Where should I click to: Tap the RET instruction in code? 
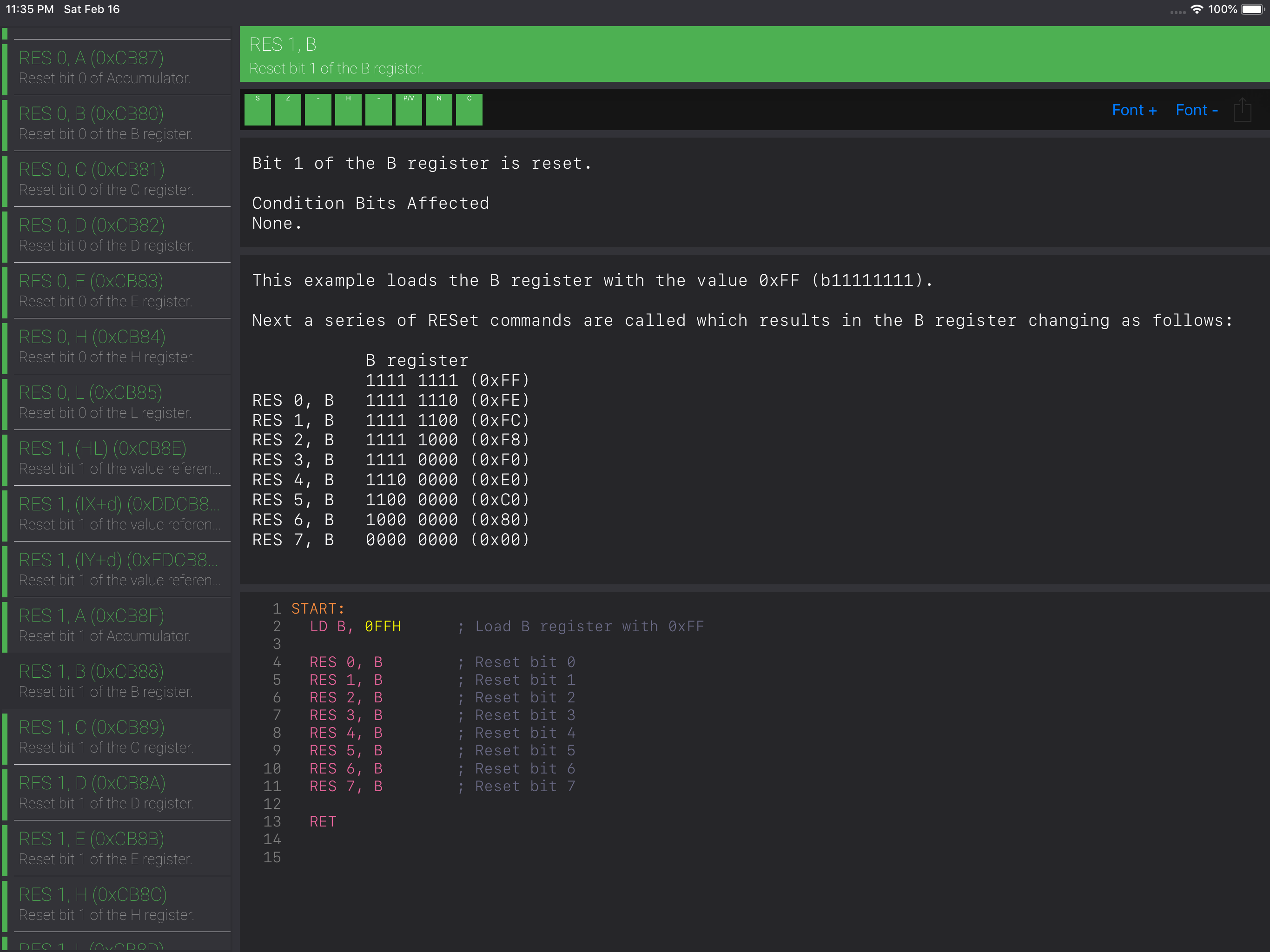coord(323,822)
